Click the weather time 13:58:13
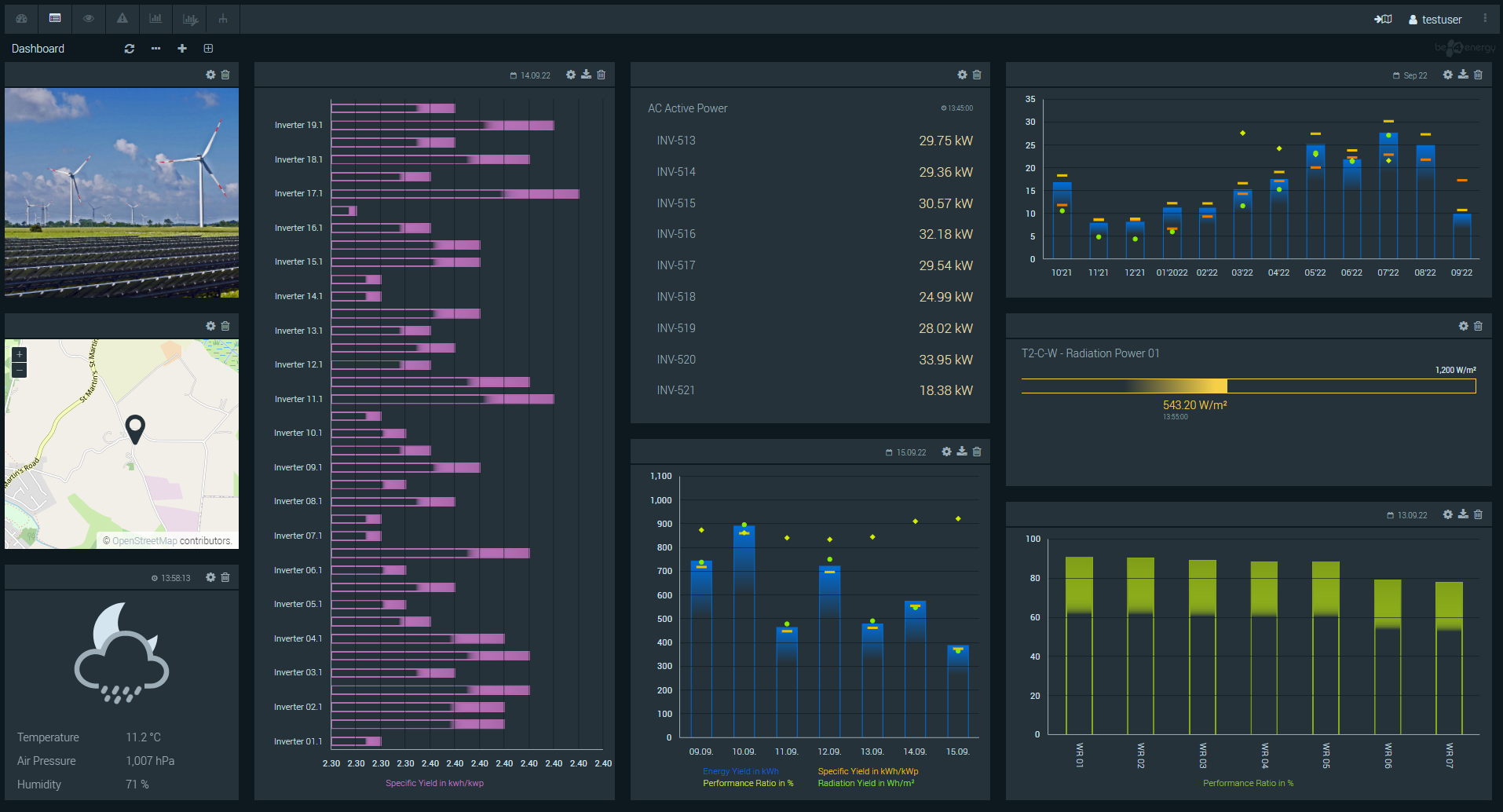This screenshot has height=812, width=1503. tap(171, 578)
